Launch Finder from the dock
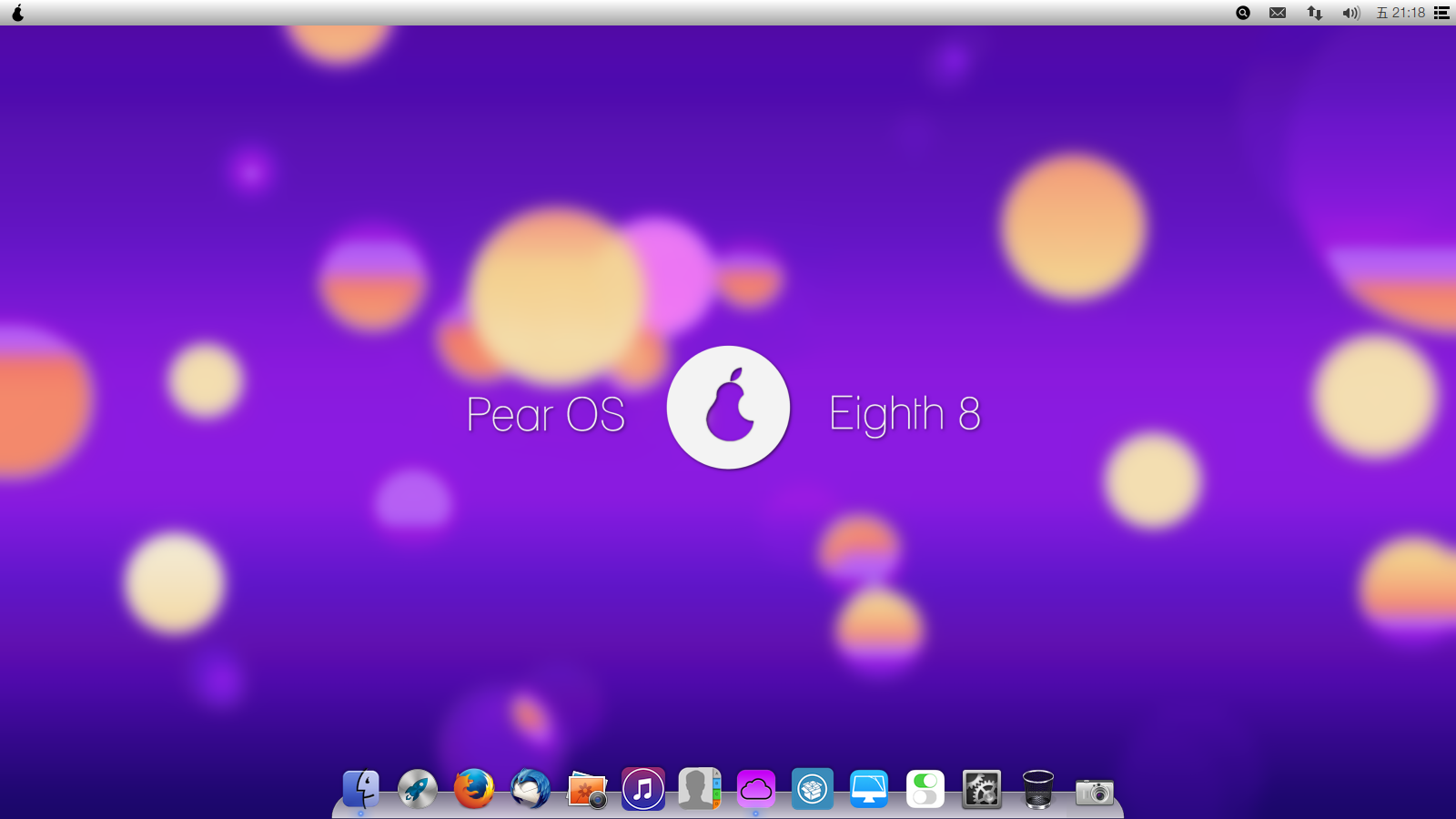Image resolution: width=1456 pixels, height=819 pixels. point(361,789)
